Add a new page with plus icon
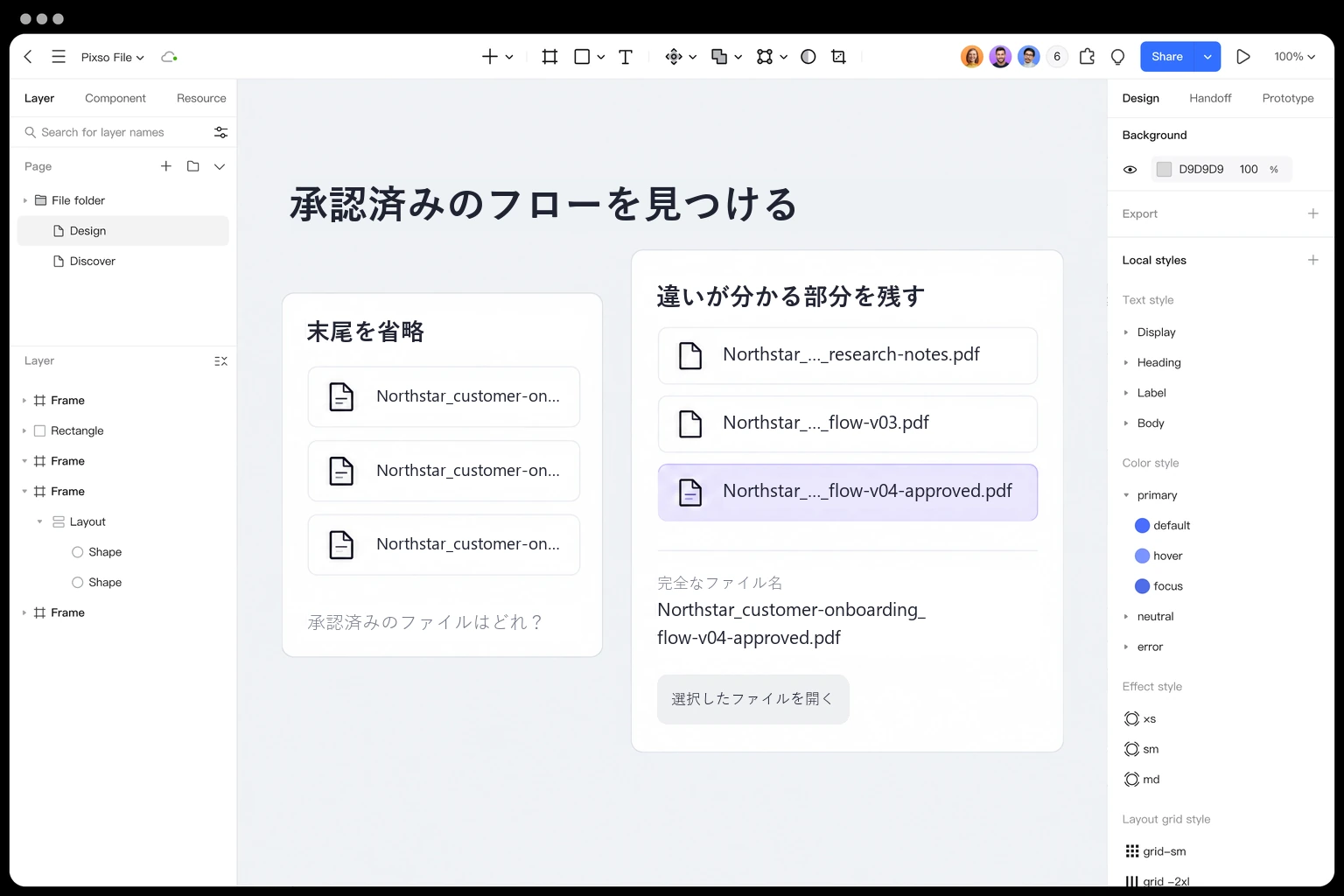 tap(165, 166)
